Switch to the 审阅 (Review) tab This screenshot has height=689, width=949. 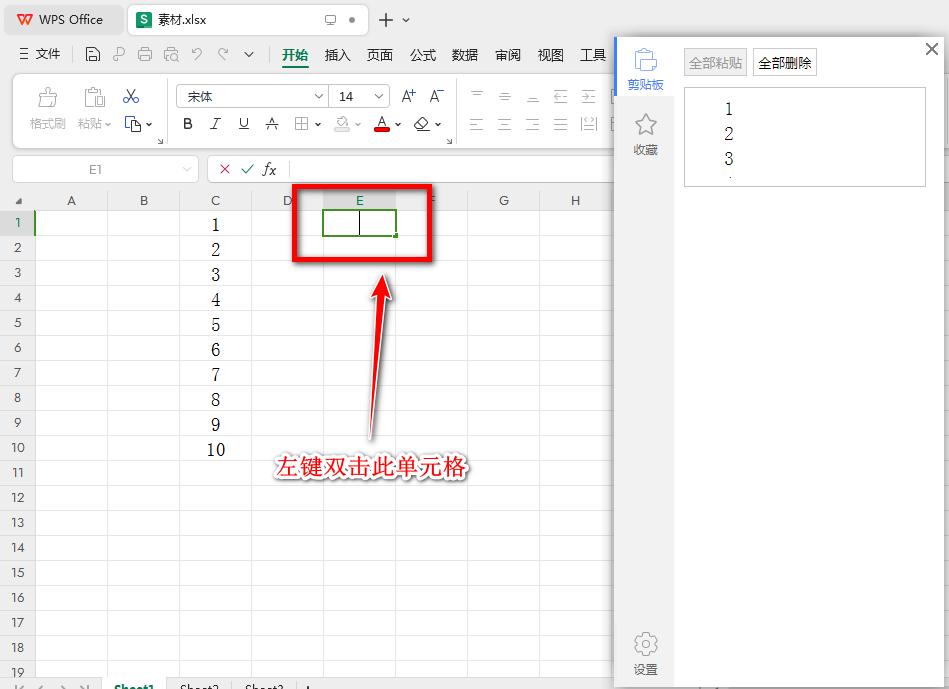pos(508,55)
